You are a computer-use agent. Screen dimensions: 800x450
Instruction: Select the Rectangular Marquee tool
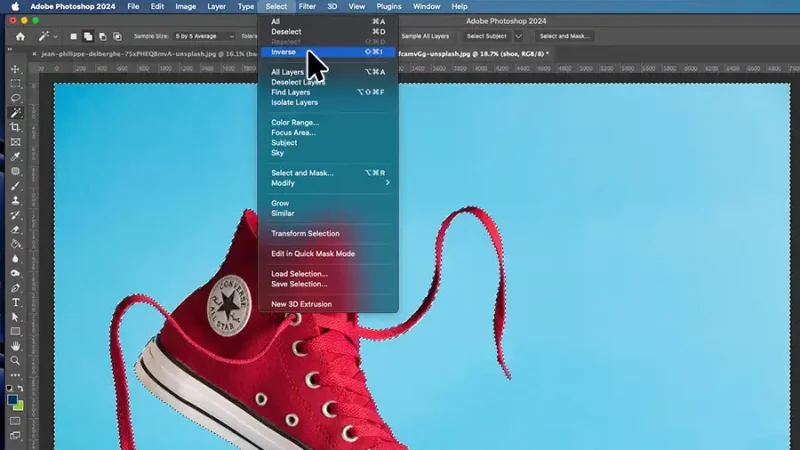15,83
